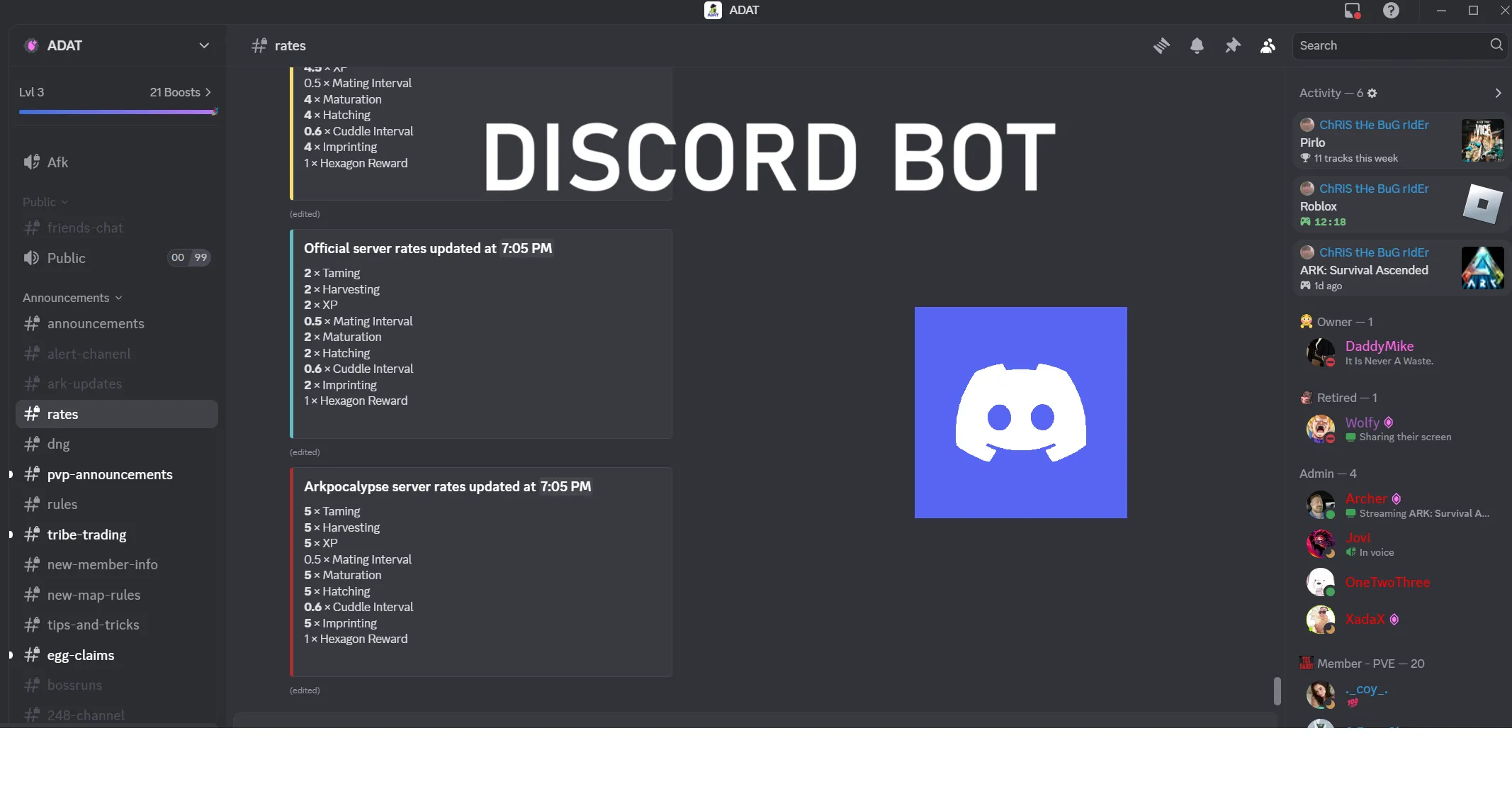Click the search magnifier icon
Image resolution: width=1512 pixels, height=794 pixels.
tap(1496, 45)
